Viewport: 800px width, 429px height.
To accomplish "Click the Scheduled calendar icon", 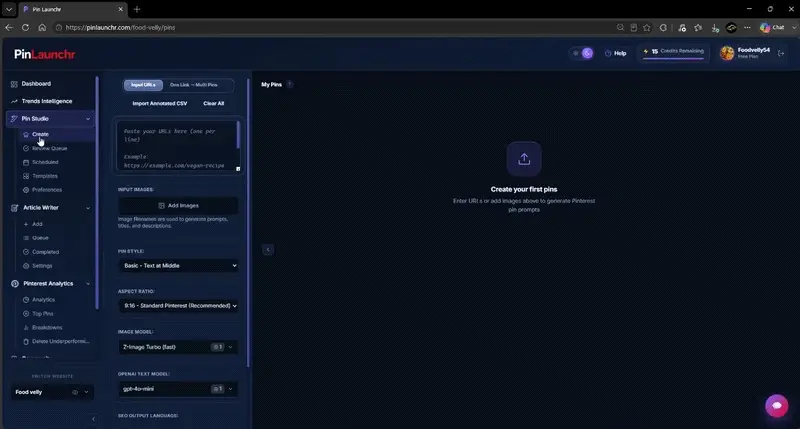I will point(26,162).
